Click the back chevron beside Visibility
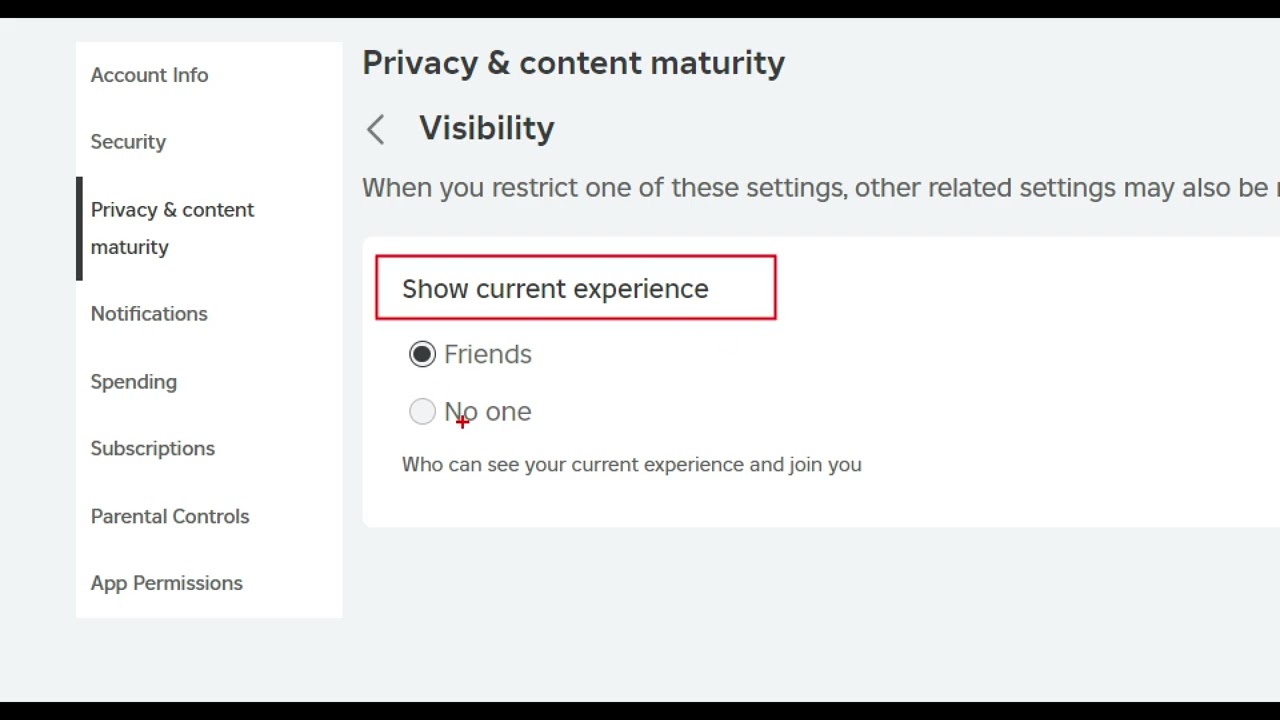 click(x=376, y=129)
